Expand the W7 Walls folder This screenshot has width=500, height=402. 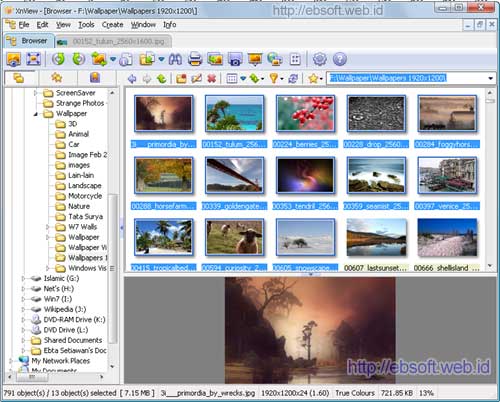(47, 227)
